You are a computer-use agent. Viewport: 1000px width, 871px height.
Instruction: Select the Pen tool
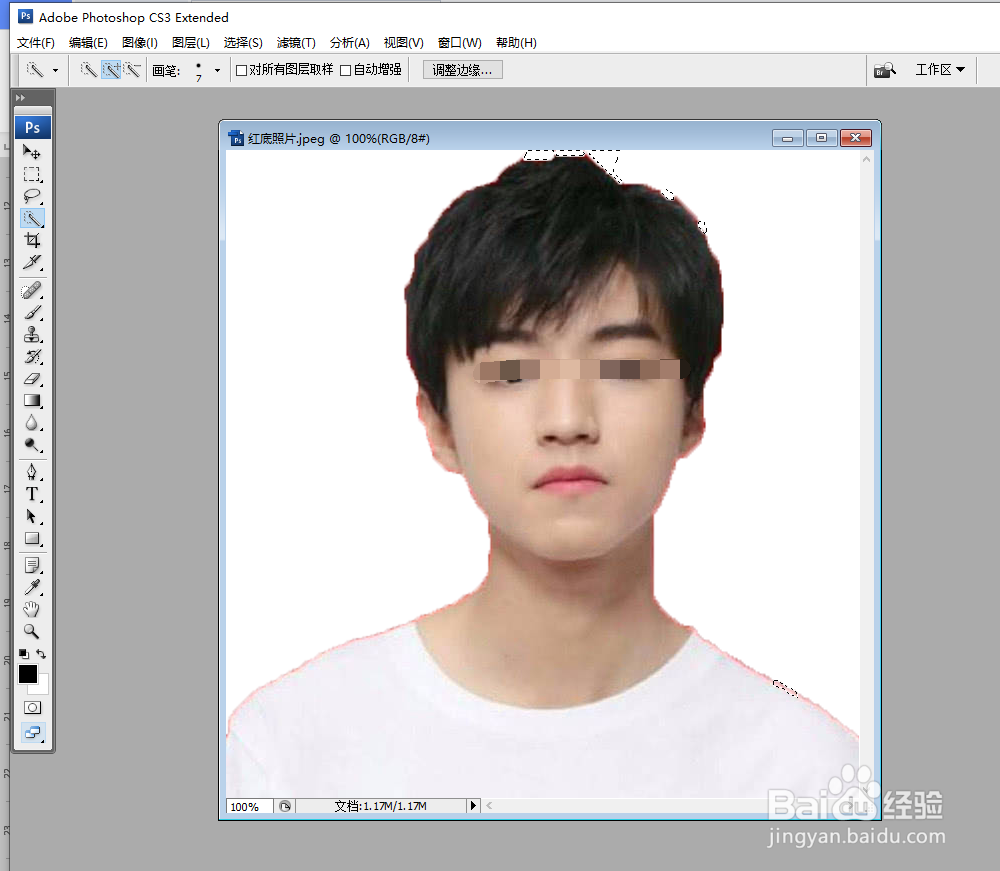pos(32,472)
